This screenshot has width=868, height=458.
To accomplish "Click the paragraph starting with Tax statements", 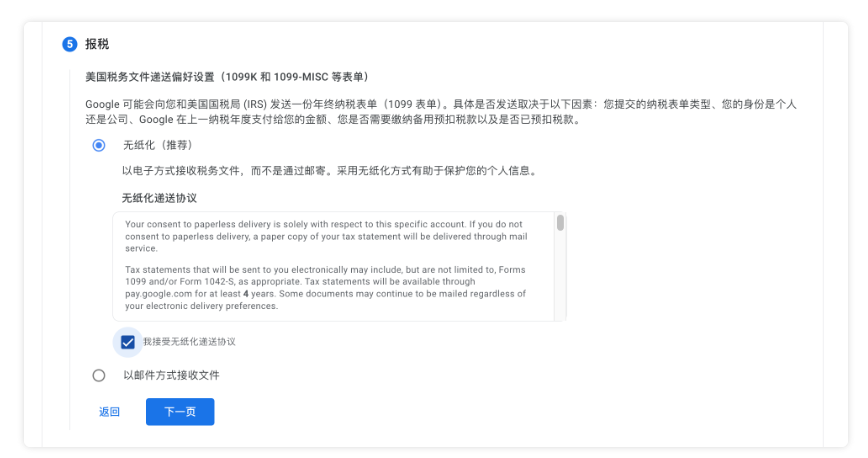I will 326,287.
